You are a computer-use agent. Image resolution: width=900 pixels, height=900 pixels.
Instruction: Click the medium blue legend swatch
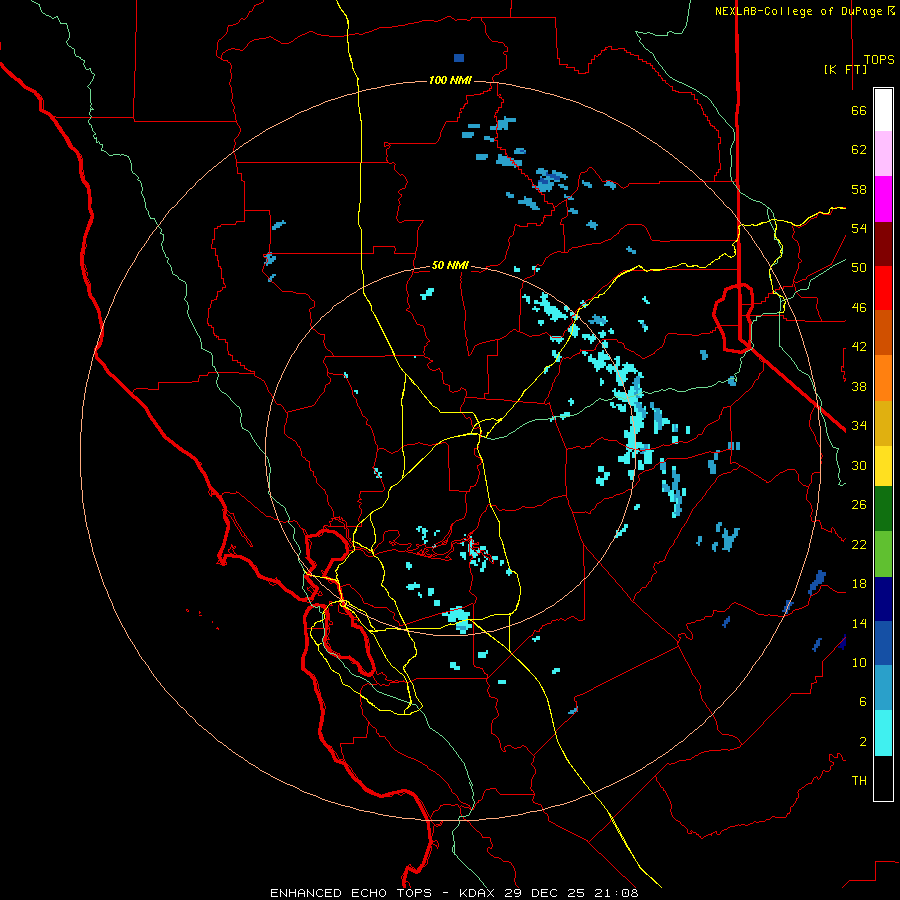(883, 643)
